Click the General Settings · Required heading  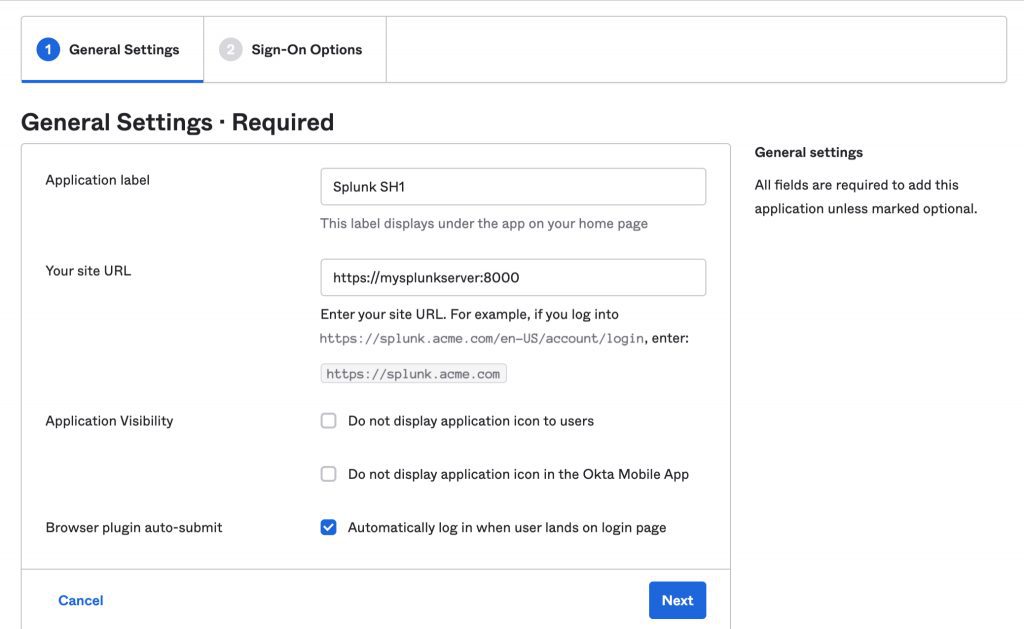(x=177, y=122)
